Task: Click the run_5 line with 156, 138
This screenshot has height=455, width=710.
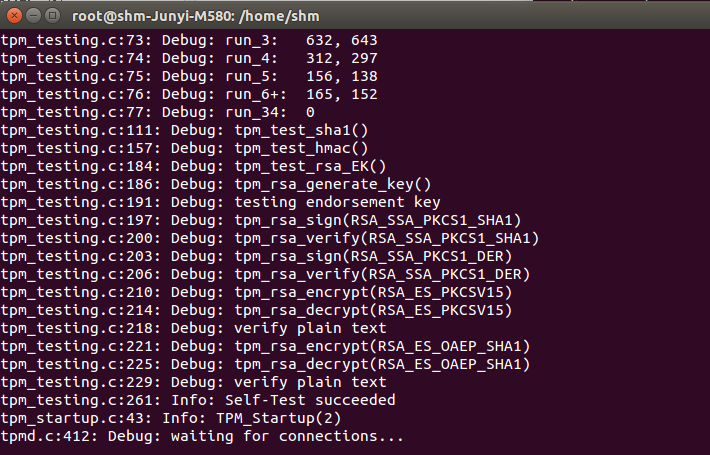Action: [x=189, y=76]
